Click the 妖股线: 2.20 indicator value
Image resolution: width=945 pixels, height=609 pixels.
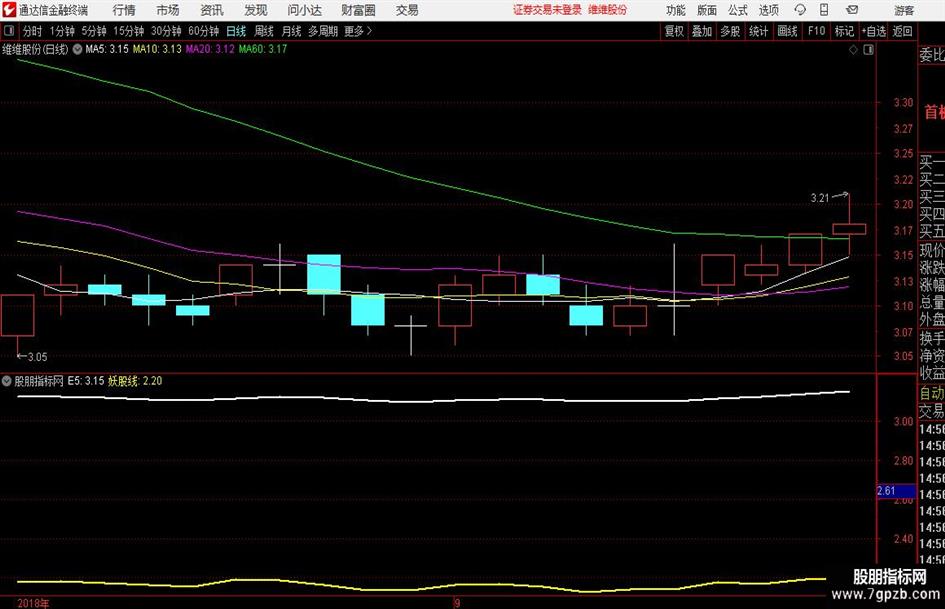tap(135, 381)
